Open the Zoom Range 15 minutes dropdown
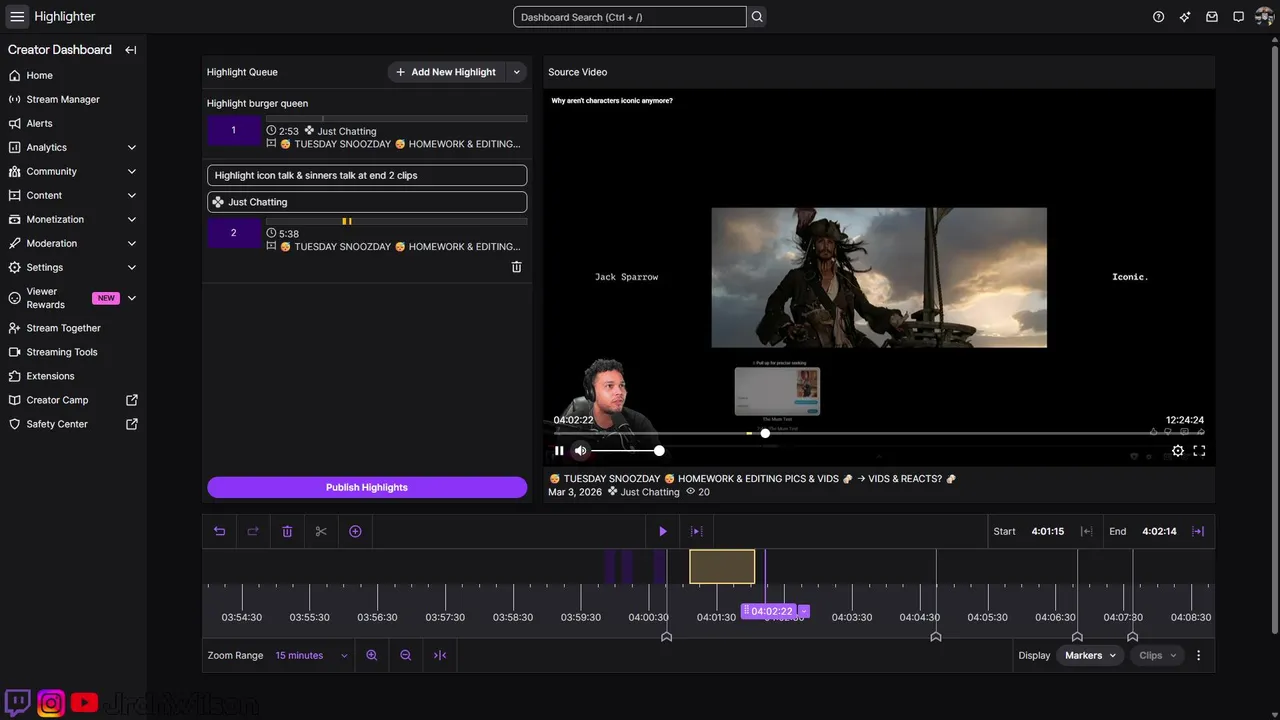This screenshot has height=720, width=1280. pyautogui.click(x=312, y=655)
